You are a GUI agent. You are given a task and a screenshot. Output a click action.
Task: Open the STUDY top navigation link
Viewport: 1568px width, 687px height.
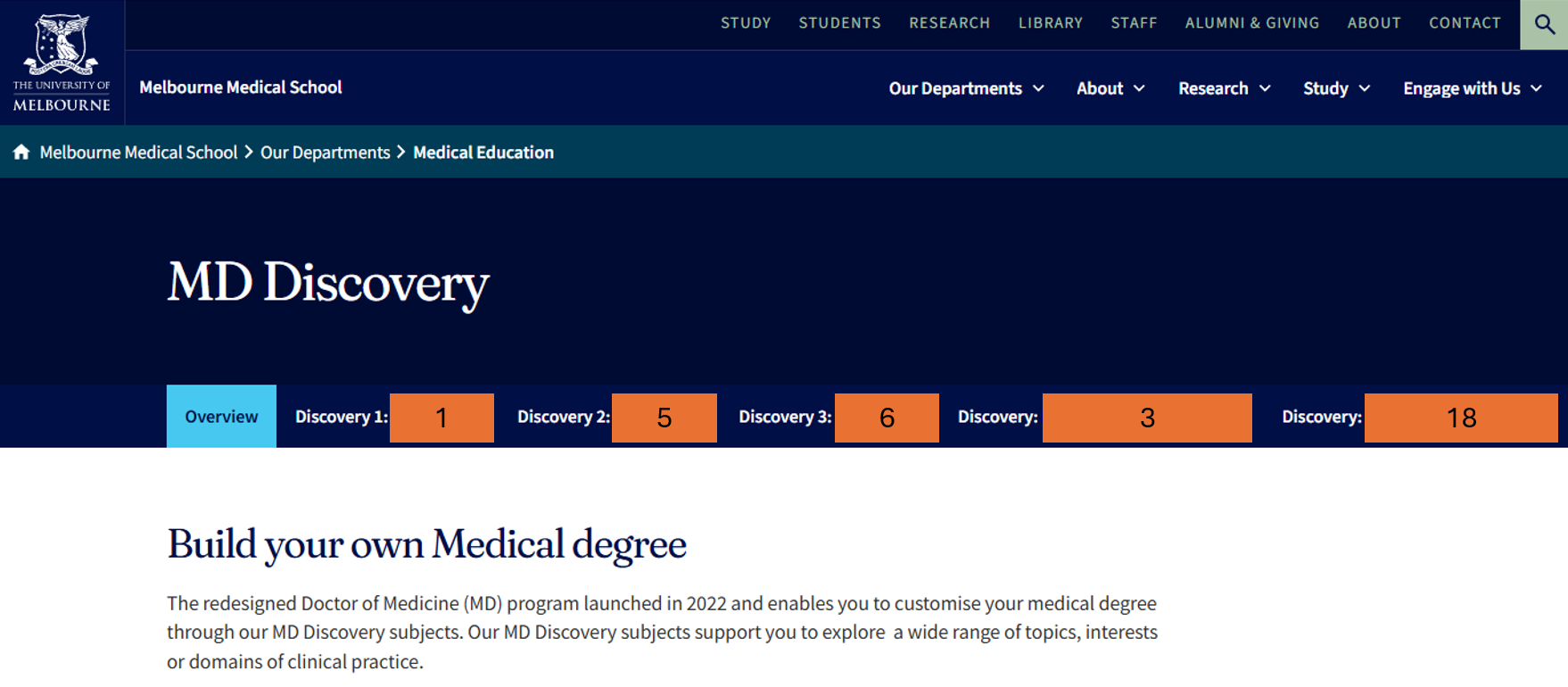point(746,23)
